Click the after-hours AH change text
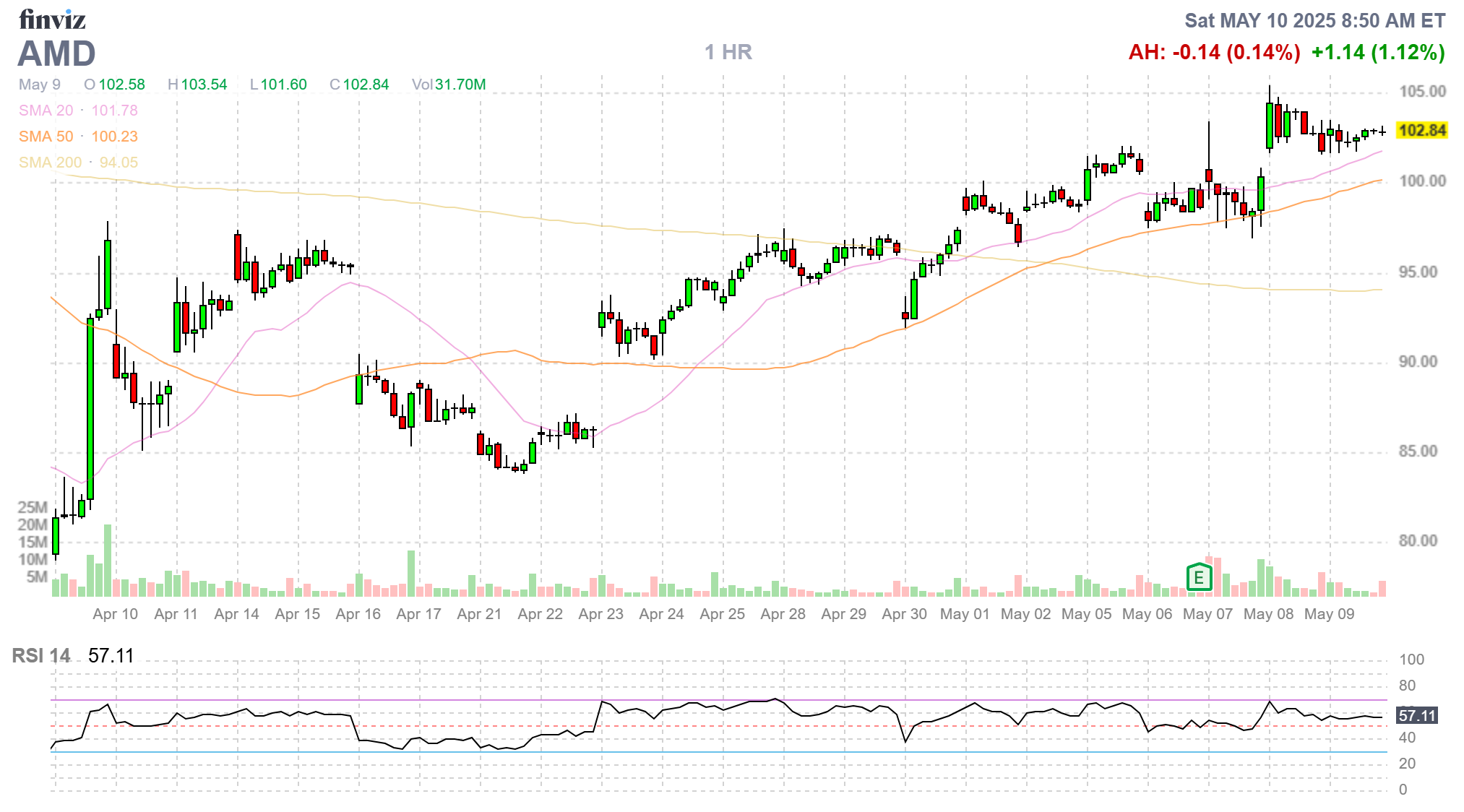Screen dimensions: 1464x812 point(1214,53)
